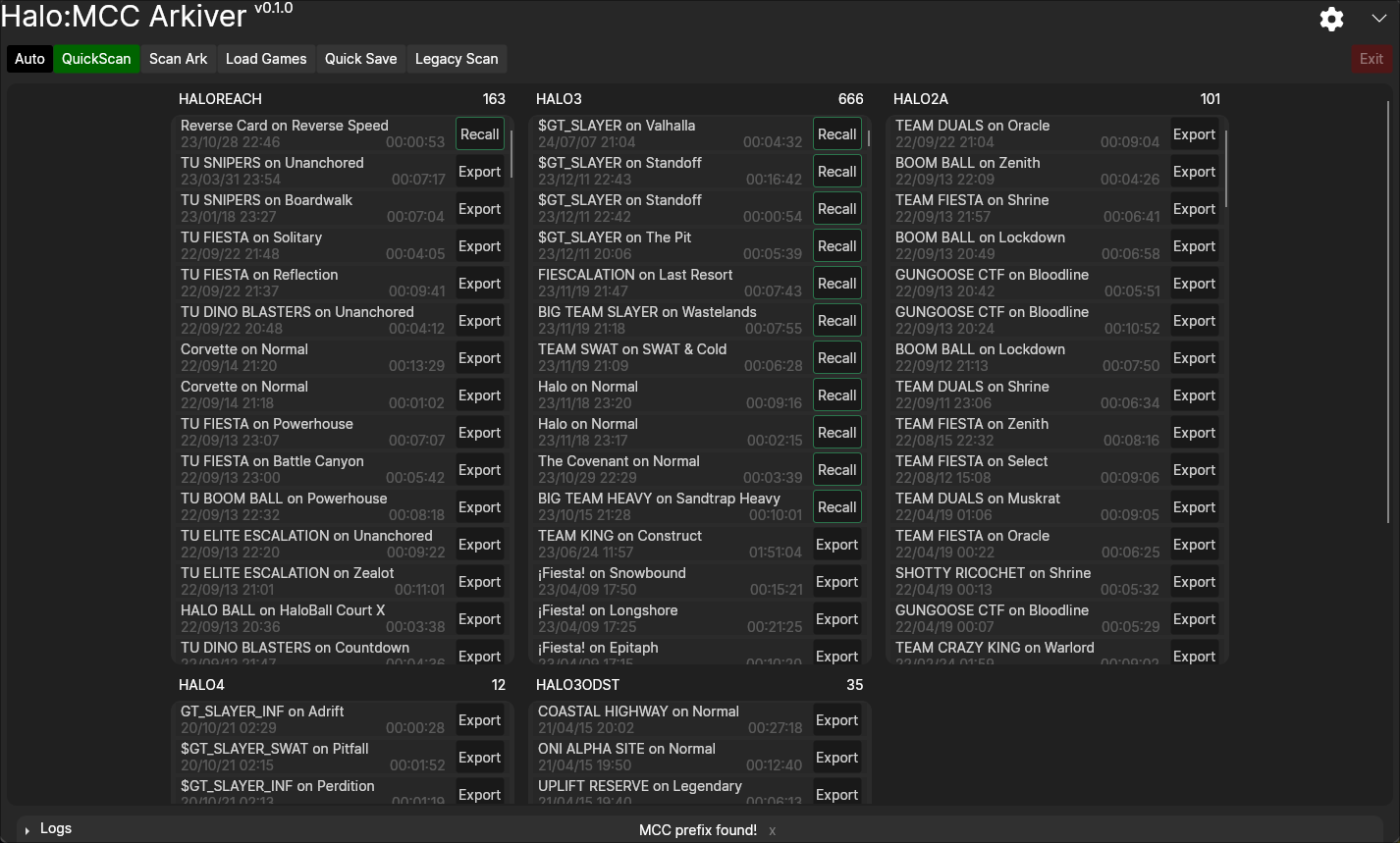Select 'GUNGOOSE CTF on Bloodline' from 20:42
Screen dimensions: 1400x843
coord(1028,284)
